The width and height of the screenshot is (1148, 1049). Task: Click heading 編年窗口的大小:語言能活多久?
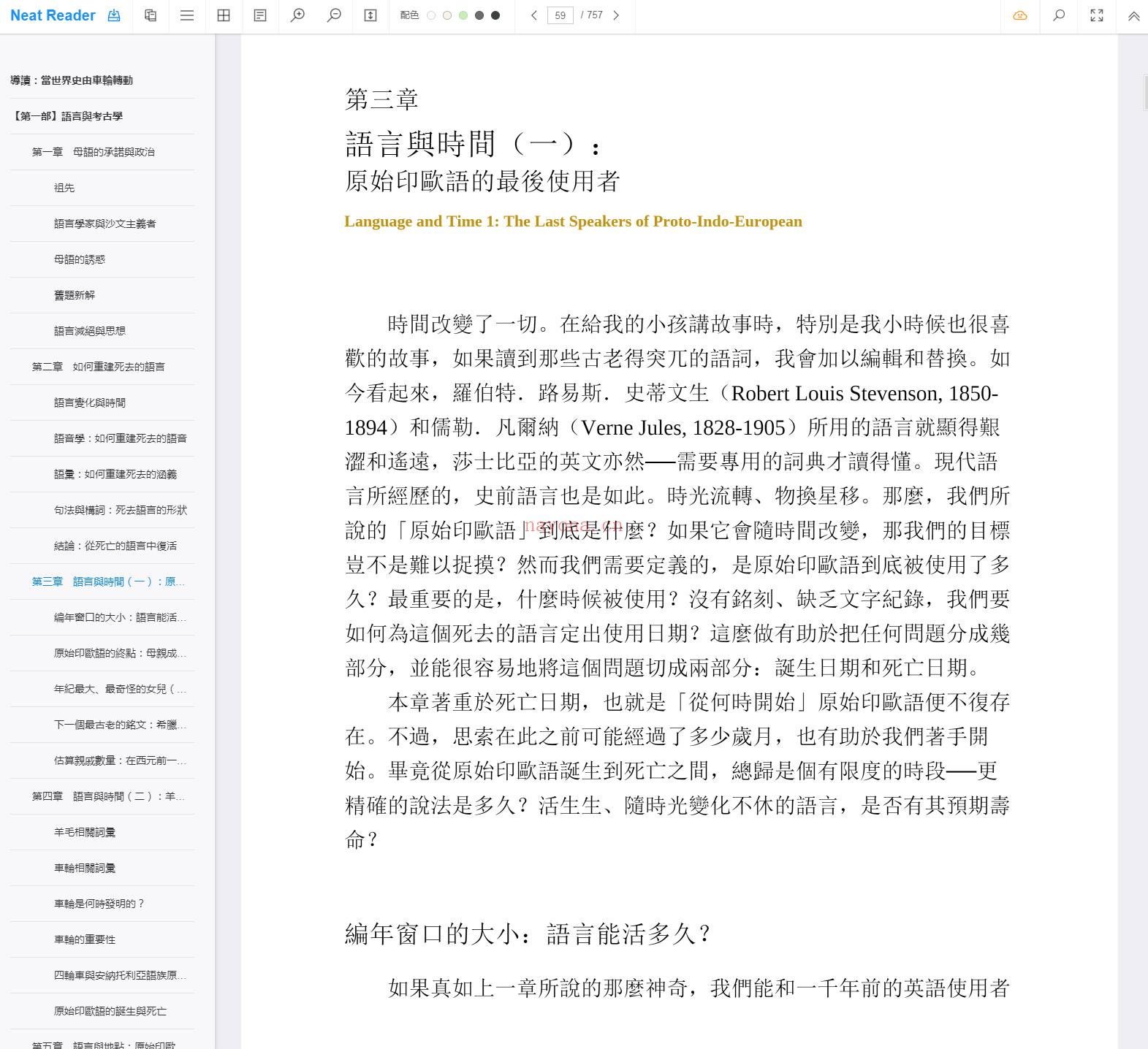(528, 934)
